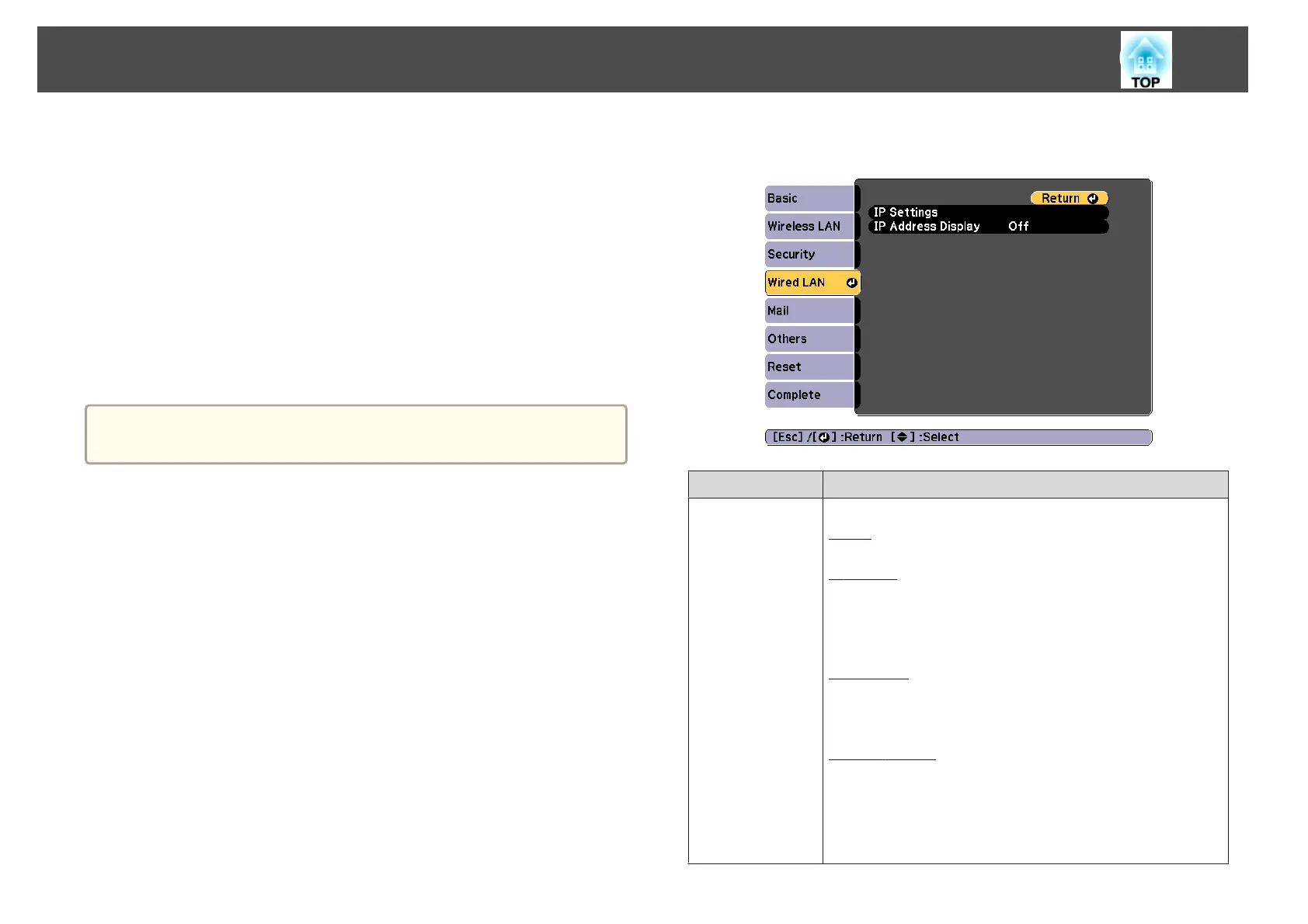The width and height of the screenshot is (1308, 924).
Task: Click the enter icon on Wired LAN tab
Action: click(x=851, y=283)
